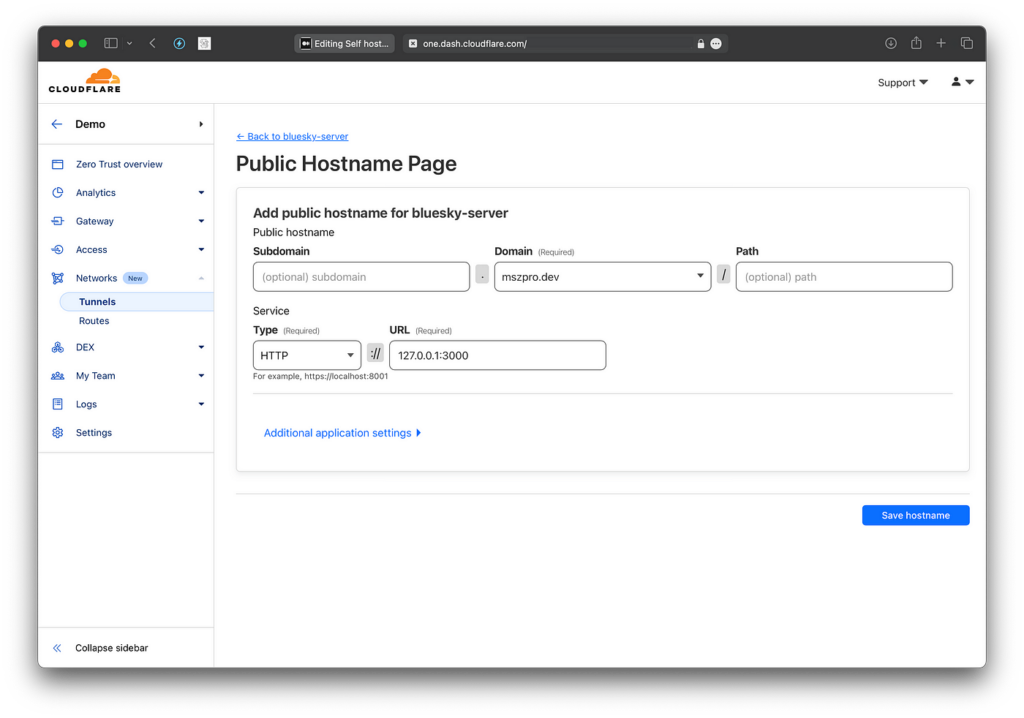The width and height of the screenshot is (1024, 718).
Task: Select Tunnels in the sidebar
Action: [97, 302]
